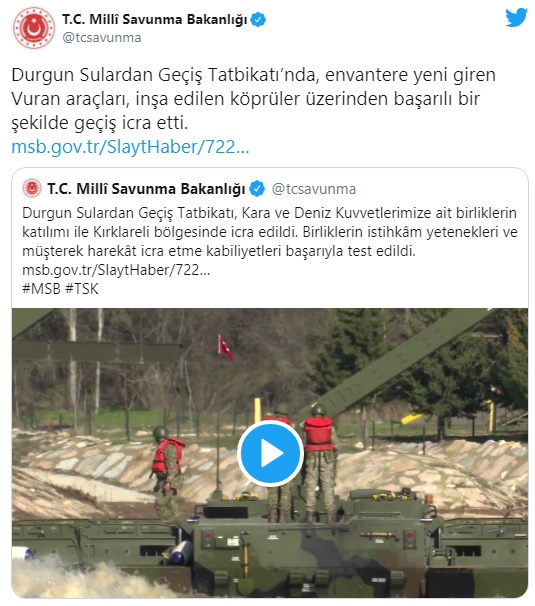The height and width of the screenshot is (606, 535).
Task: Click main tweet text about Vuran araçları
Action: point(254,99)
